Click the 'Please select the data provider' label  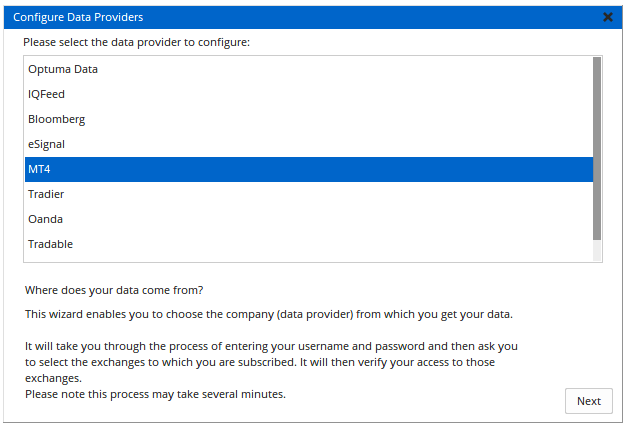(x=137, y=43)
